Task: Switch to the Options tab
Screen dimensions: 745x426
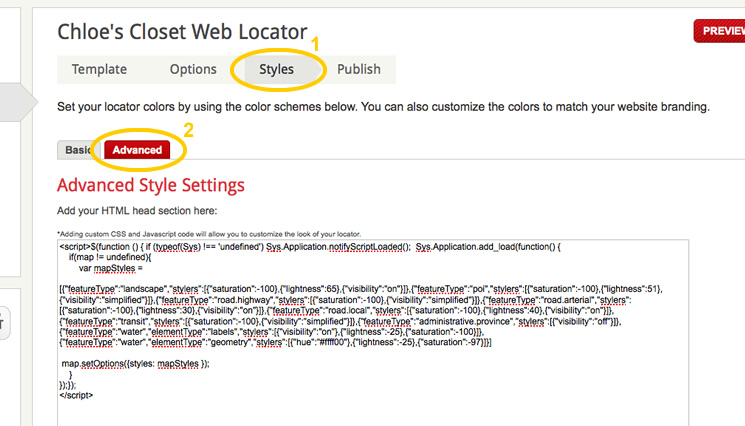Action: pyautogui.click(x=193, y=69)
